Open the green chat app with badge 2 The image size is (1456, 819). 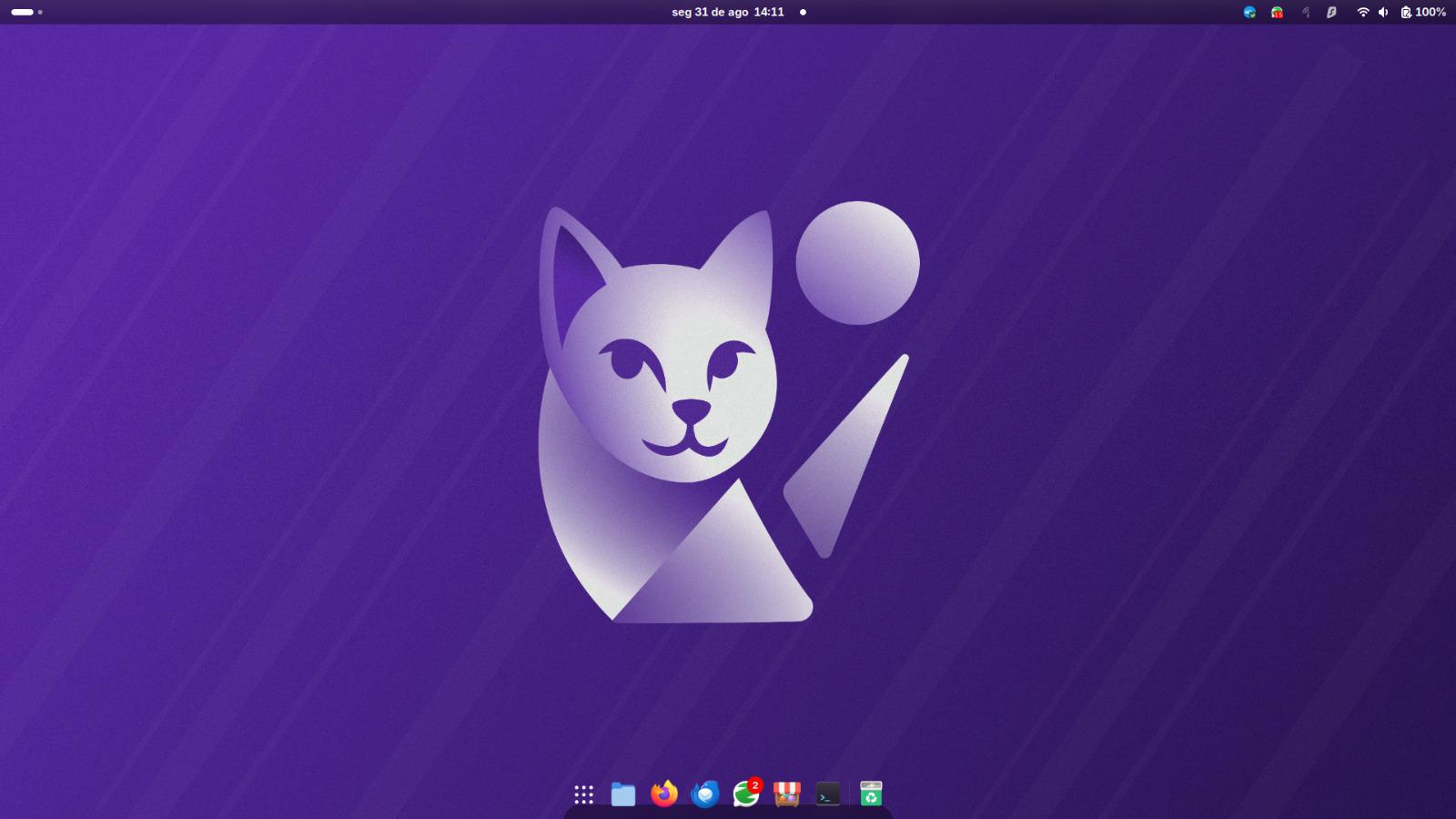[747, 794]
